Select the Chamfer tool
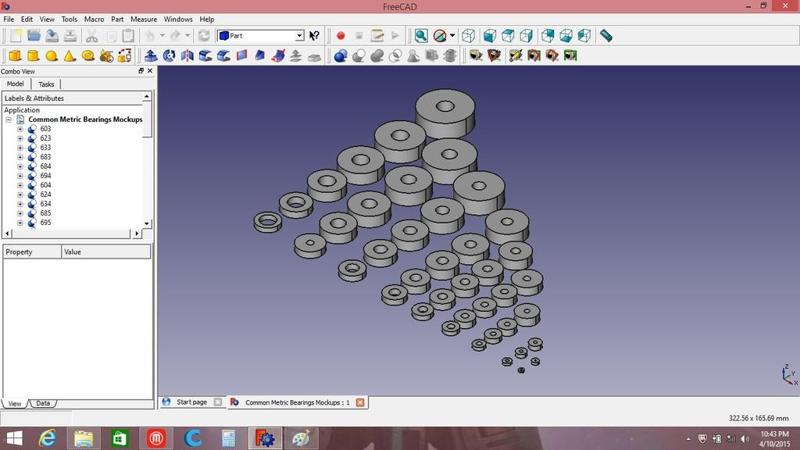Image resolution: width=800 pixels, height=450 pixels. (x=223, y=56)
